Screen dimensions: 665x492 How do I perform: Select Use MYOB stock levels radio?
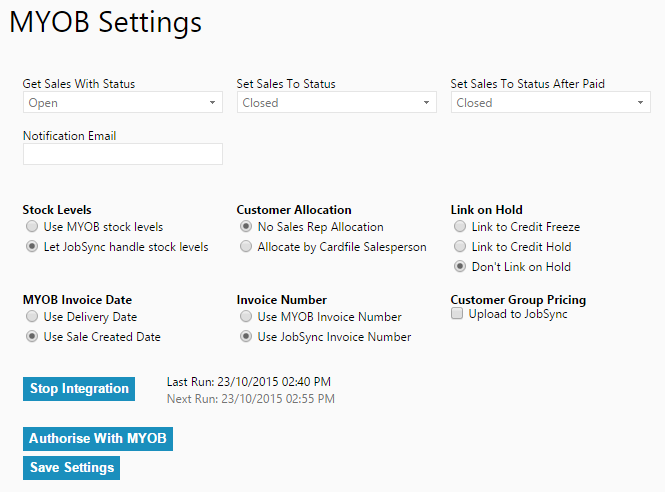click(x=32, y=226)
